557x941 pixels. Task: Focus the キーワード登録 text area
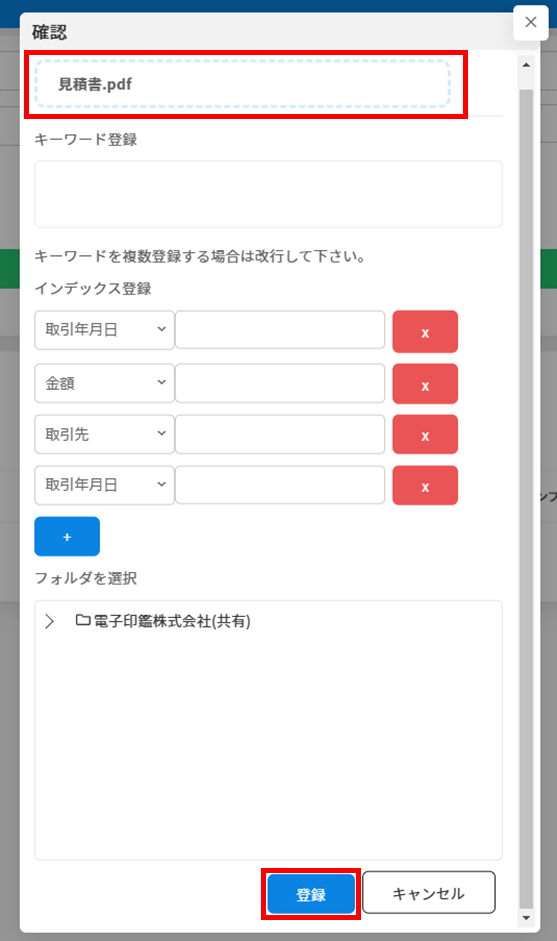268,194
